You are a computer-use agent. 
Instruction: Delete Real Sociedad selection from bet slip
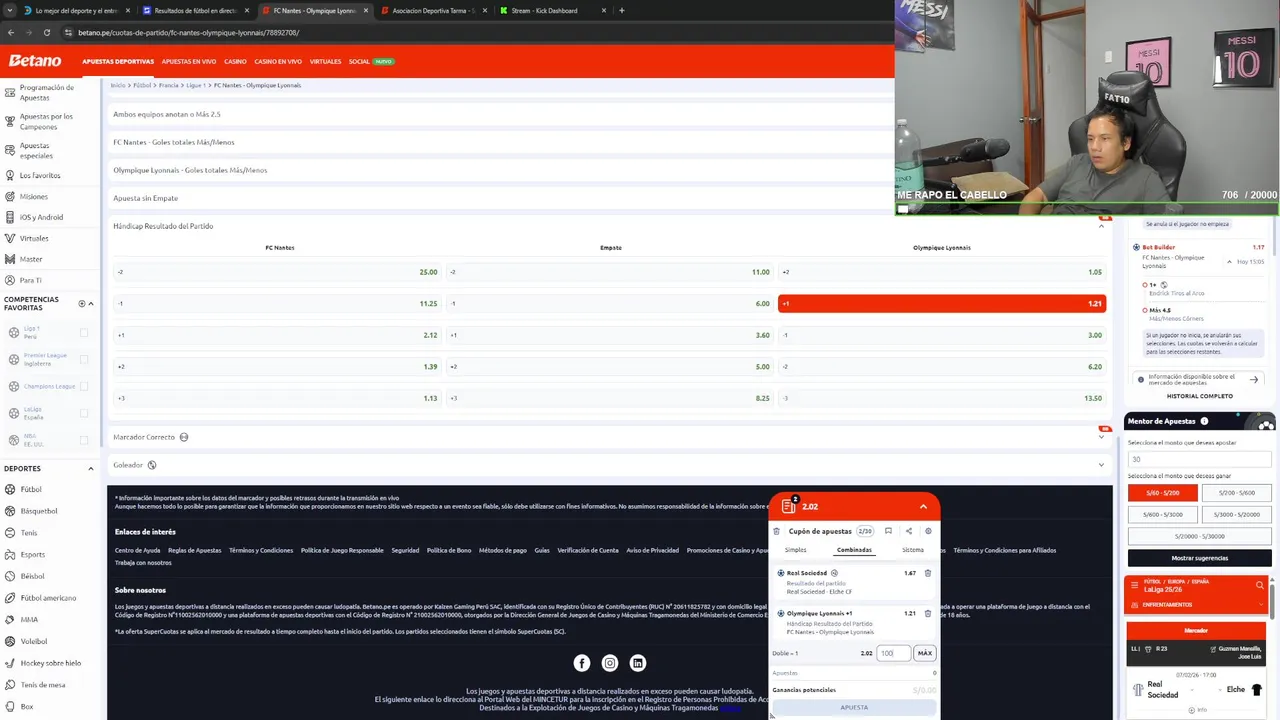point(927,573)
